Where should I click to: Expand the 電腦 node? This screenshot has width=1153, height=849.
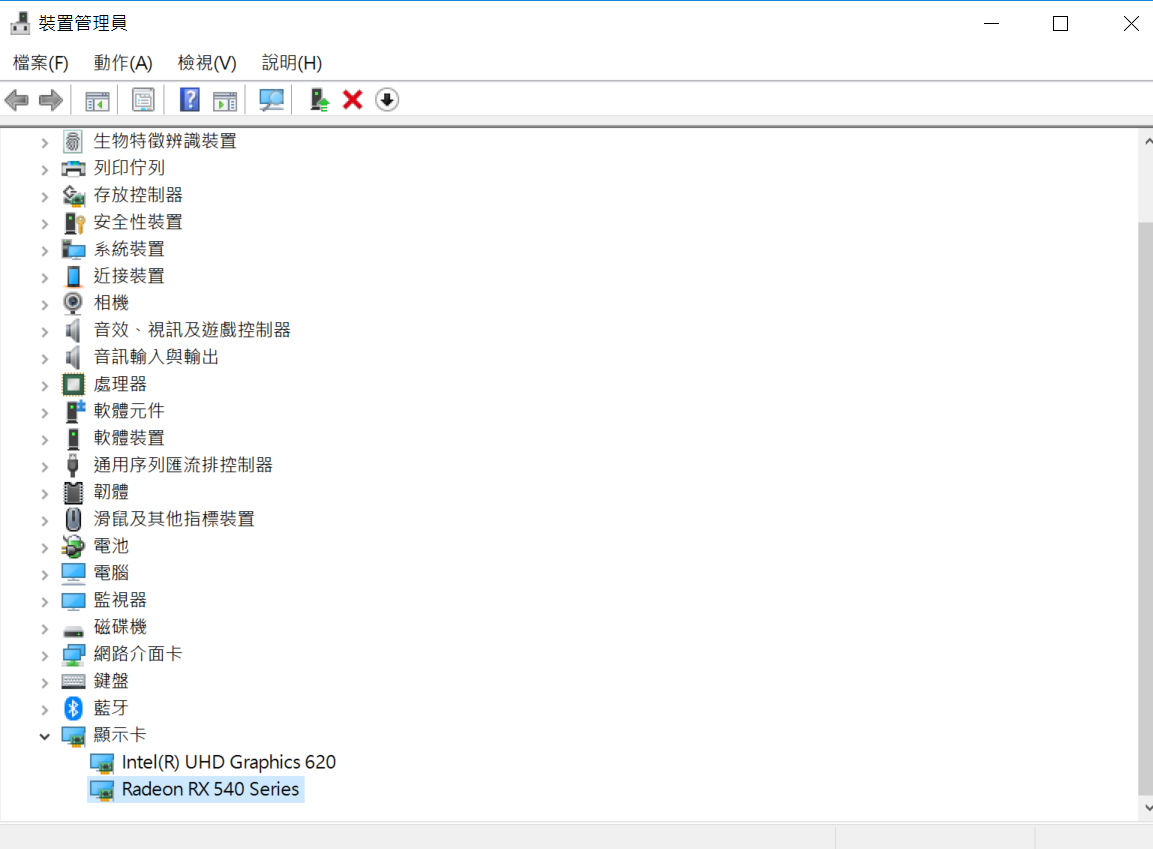coord(44,575)
